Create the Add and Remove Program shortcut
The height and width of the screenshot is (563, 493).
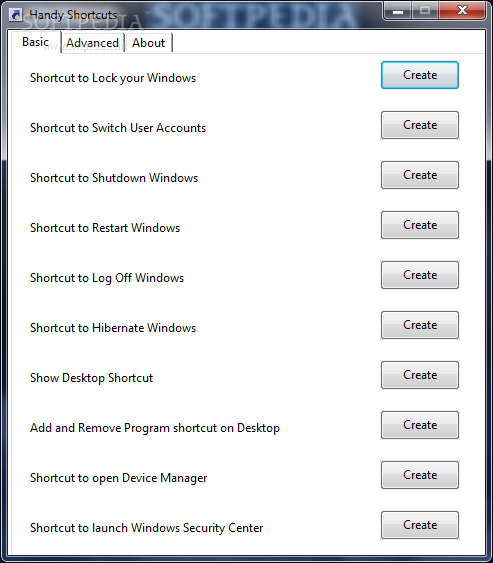pyautogui.click(x=420, y=425)
